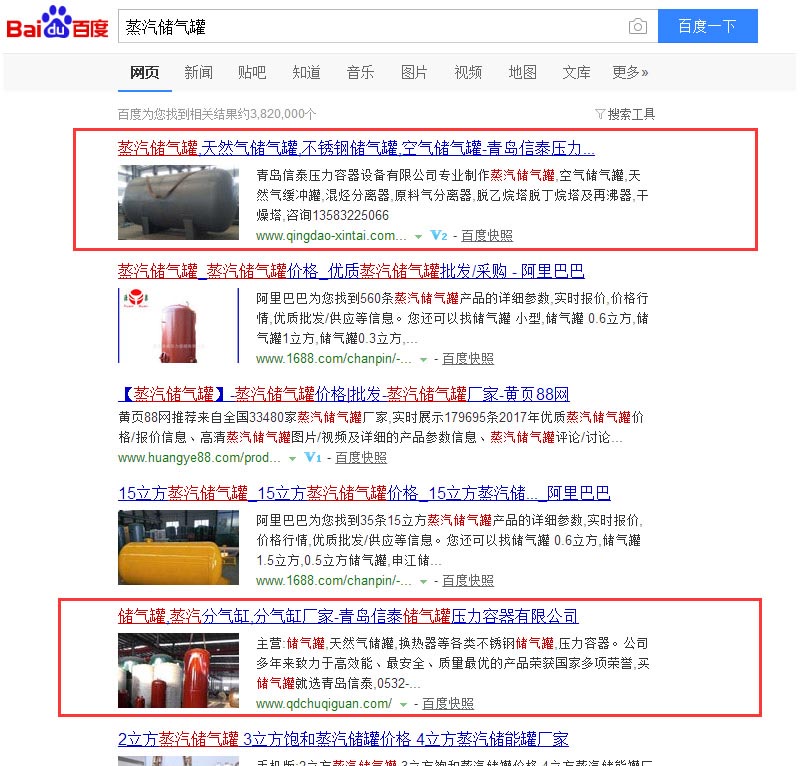This screenshot has width=800, height=766.
Task: Switch to the 图片 tab
Action: click(414, 72)
